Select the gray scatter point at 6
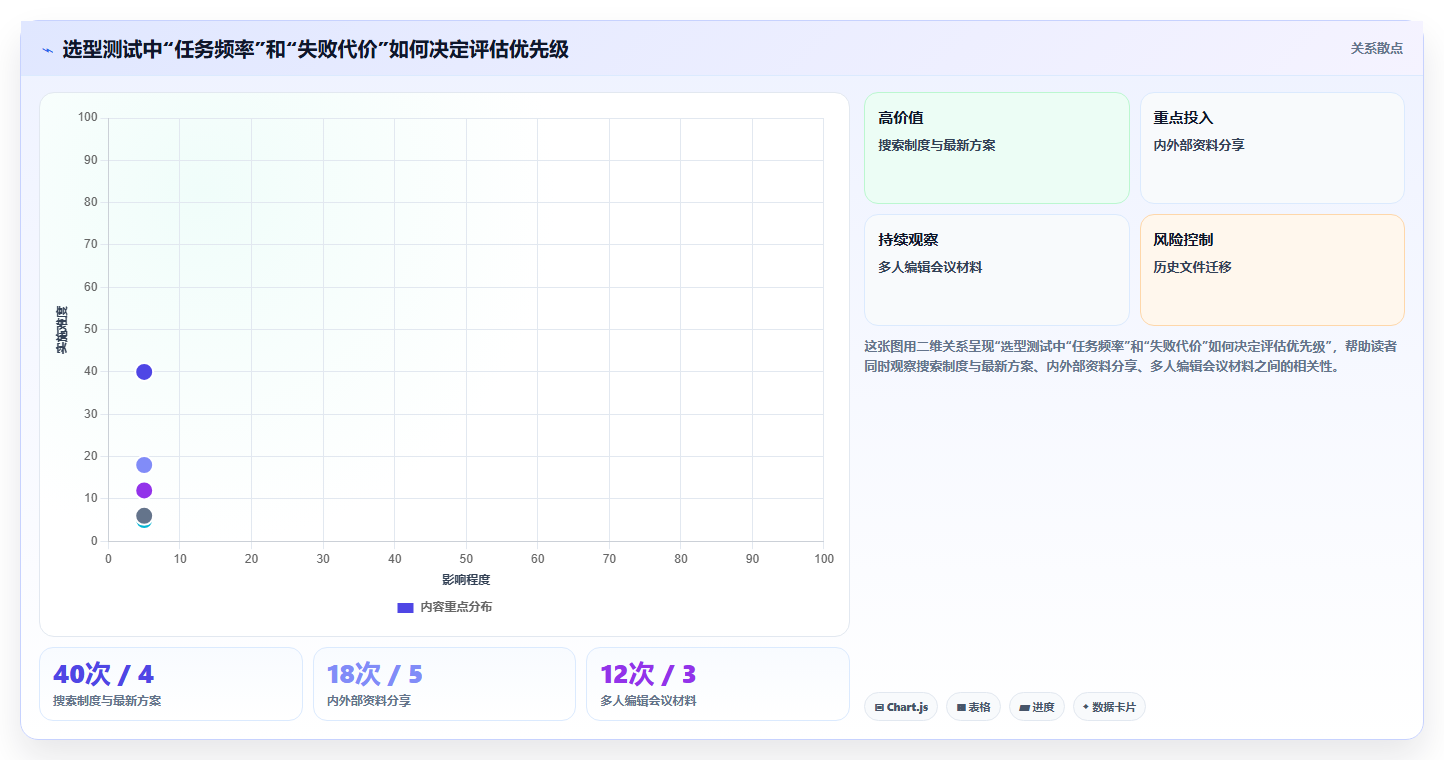Screen dimensions: 1444x760 click(x=144, y=516)
